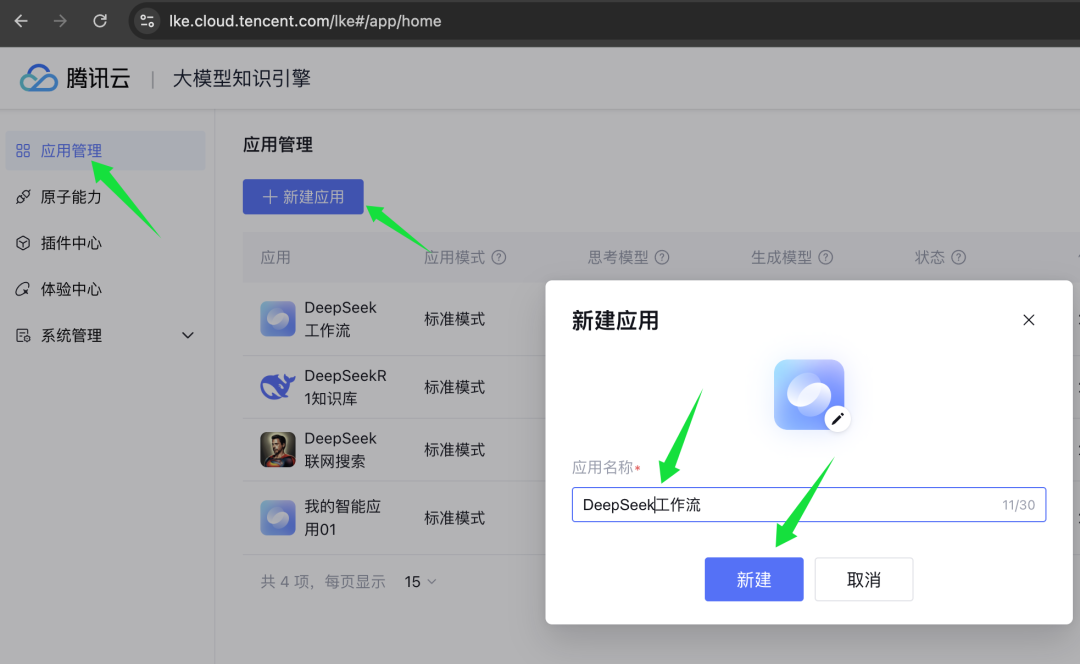Click the dialog's app avatar image
Image resolution: width=1080 pixels, height=664 pixels.
(809, 395)
